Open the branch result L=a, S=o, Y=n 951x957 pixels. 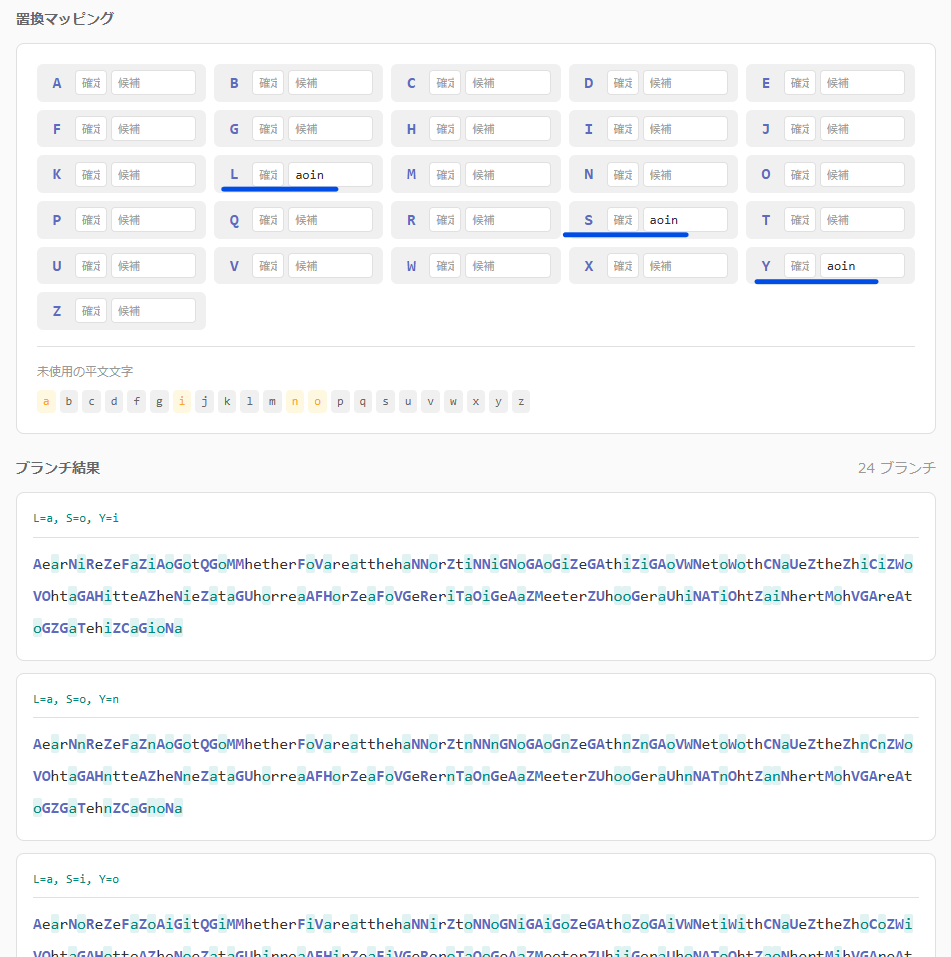(76, 699)
